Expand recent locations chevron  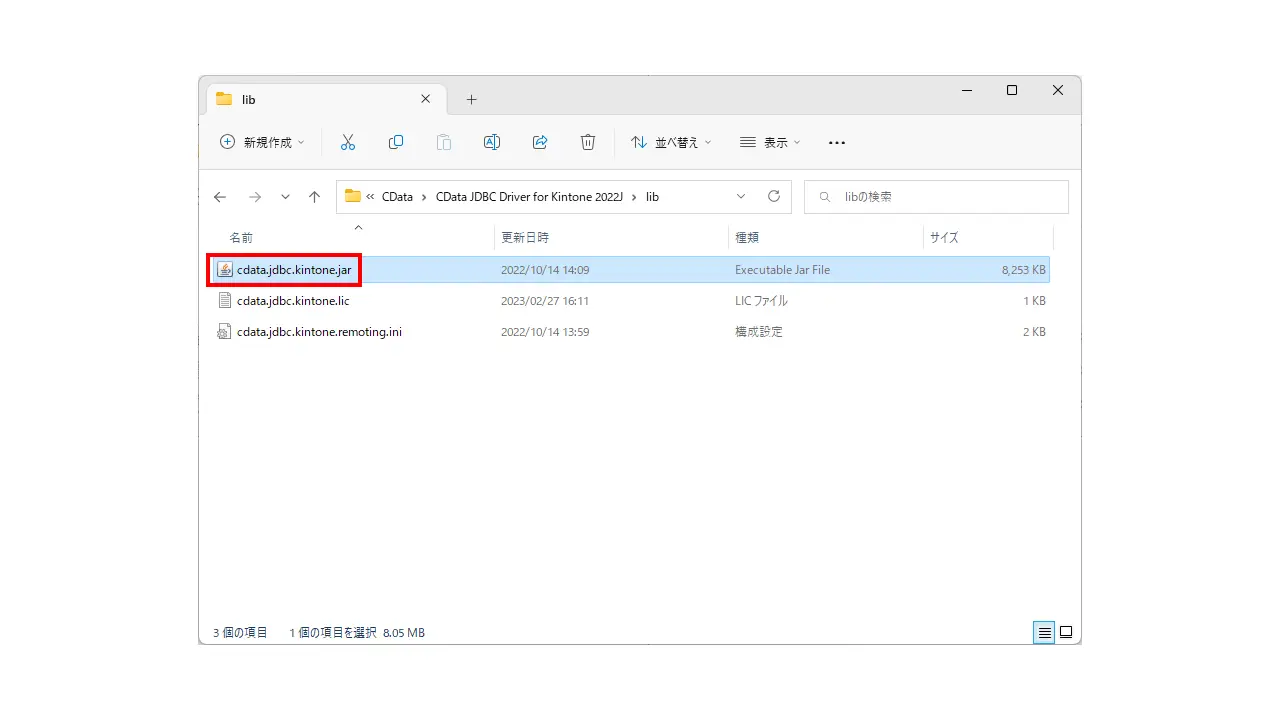[x=285, y=197]
